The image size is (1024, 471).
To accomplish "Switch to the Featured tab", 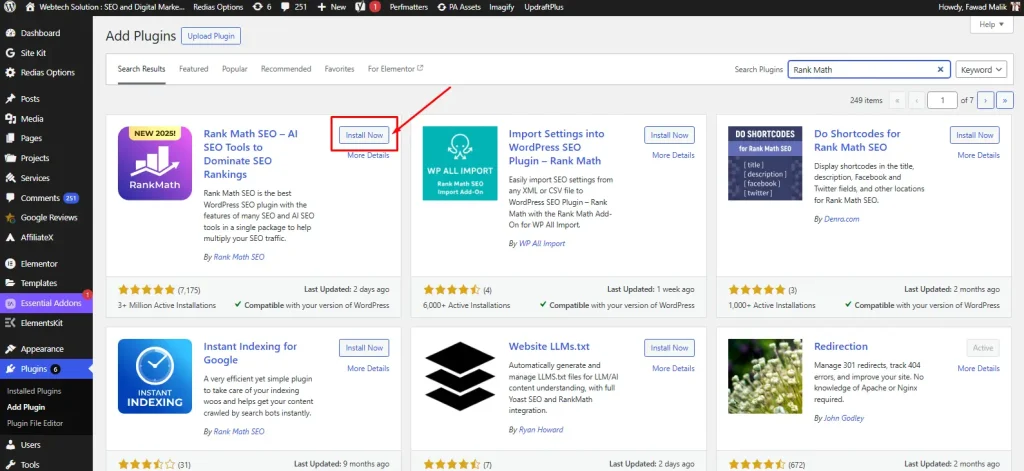I will coord(193,69).
